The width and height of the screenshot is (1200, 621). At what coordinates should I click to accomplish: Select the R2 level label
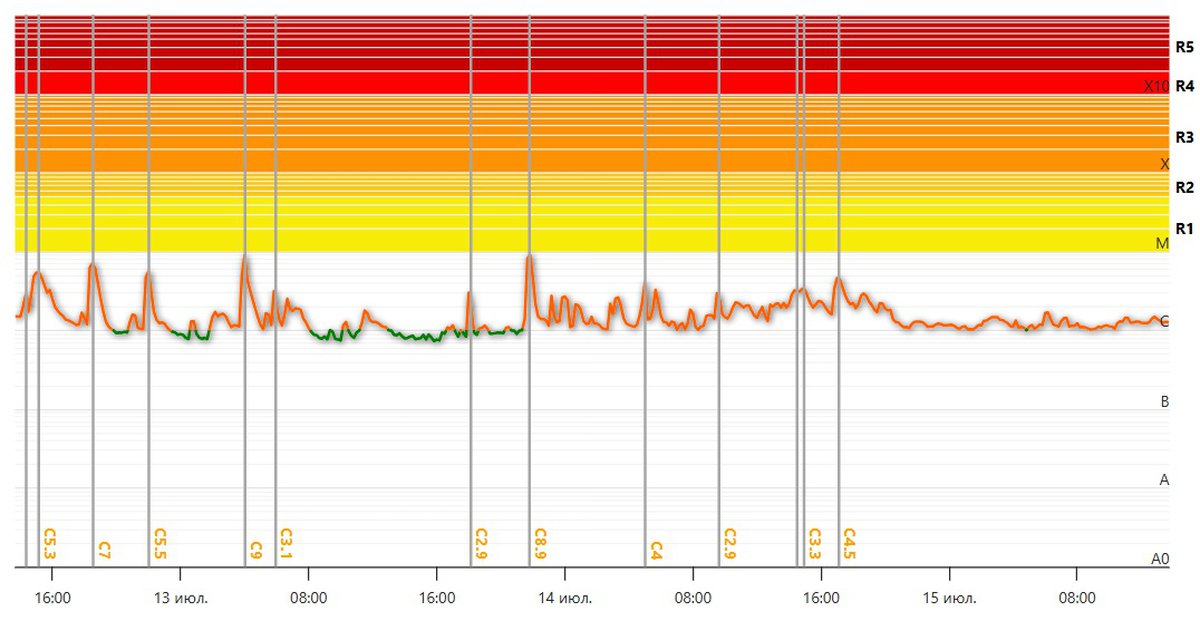(1184, 188)
